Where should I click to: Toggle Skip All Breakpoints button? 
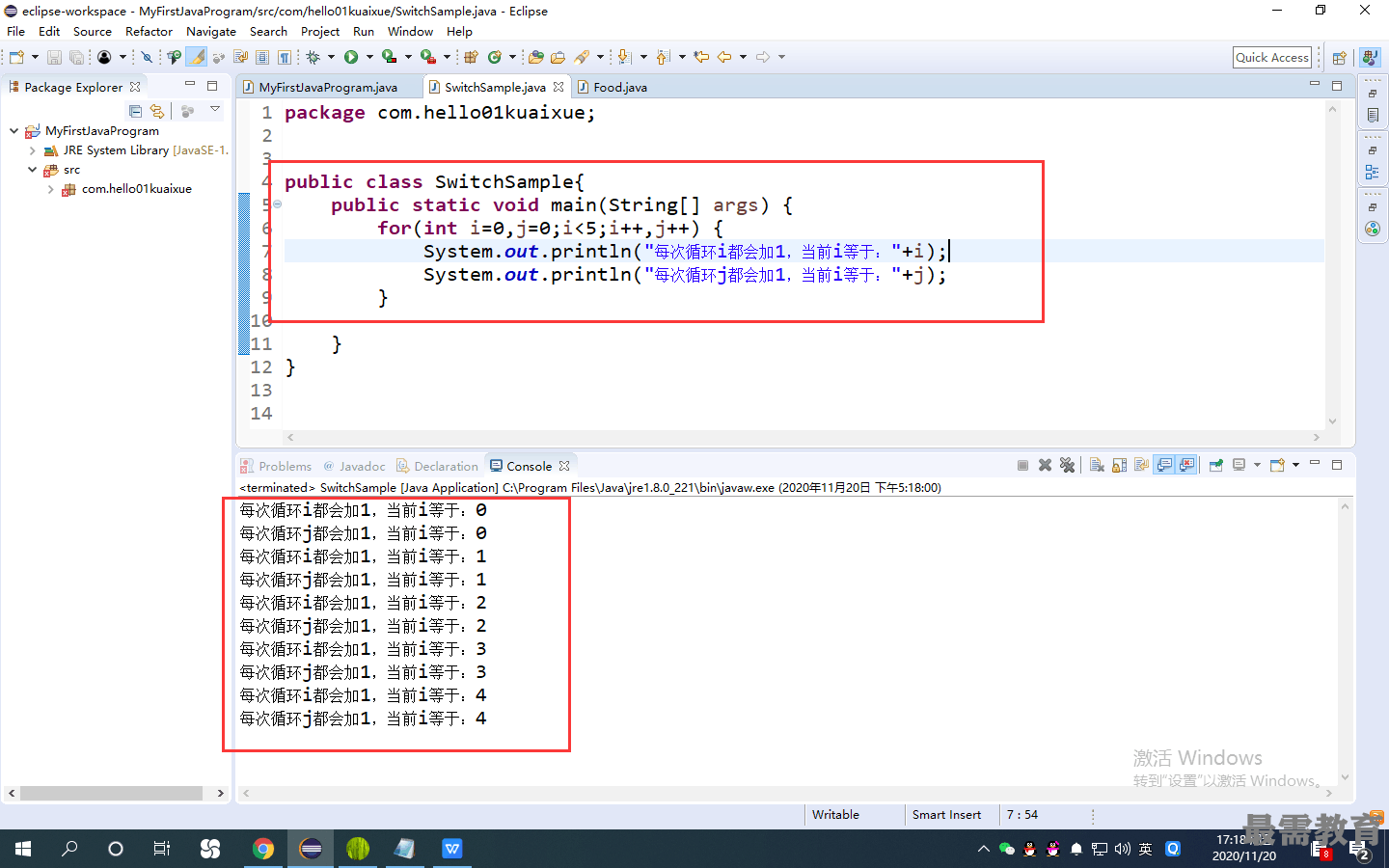coord(147,57)
